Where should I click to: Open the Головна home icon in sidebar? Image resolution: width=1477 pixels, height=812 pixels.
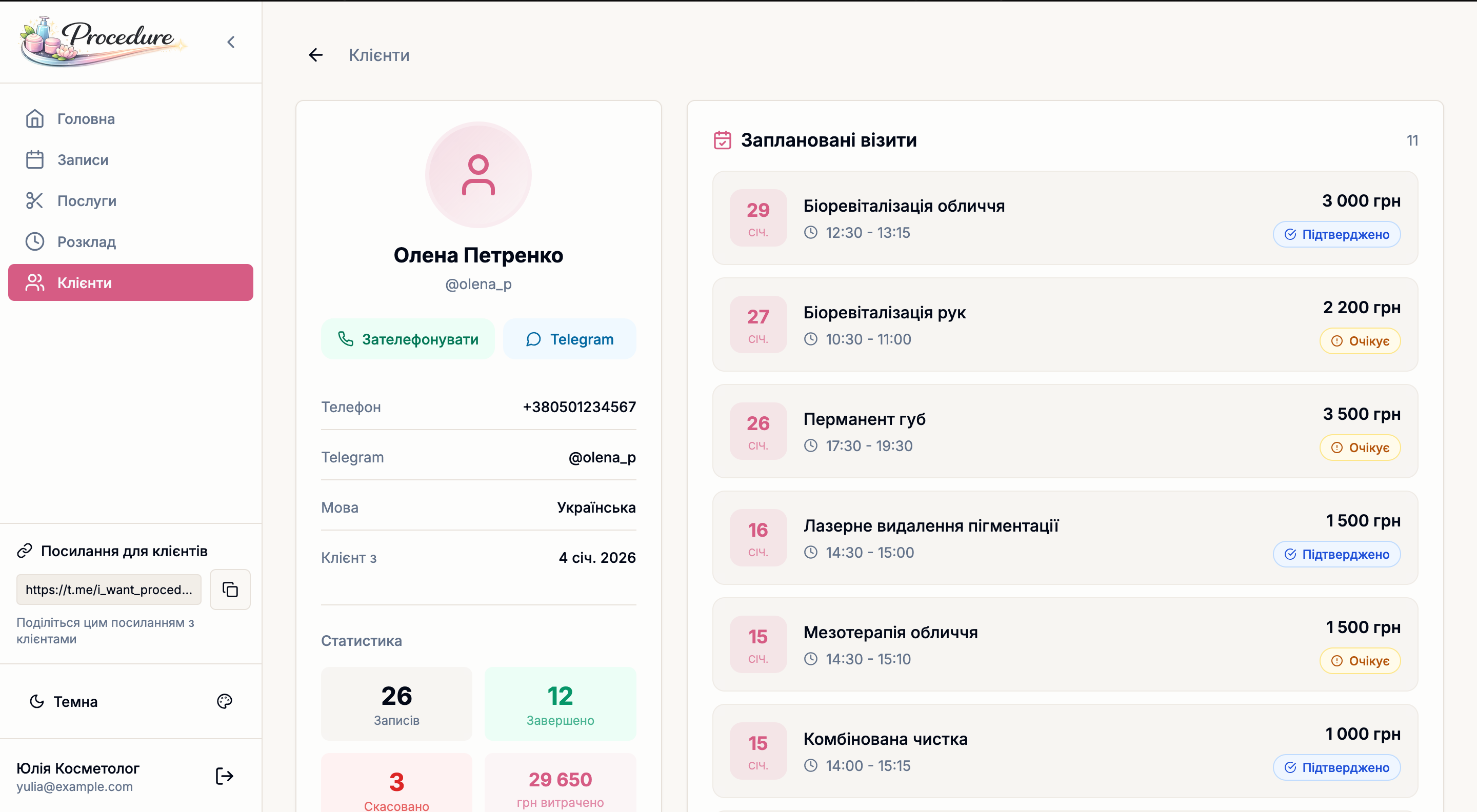point(34,118)
